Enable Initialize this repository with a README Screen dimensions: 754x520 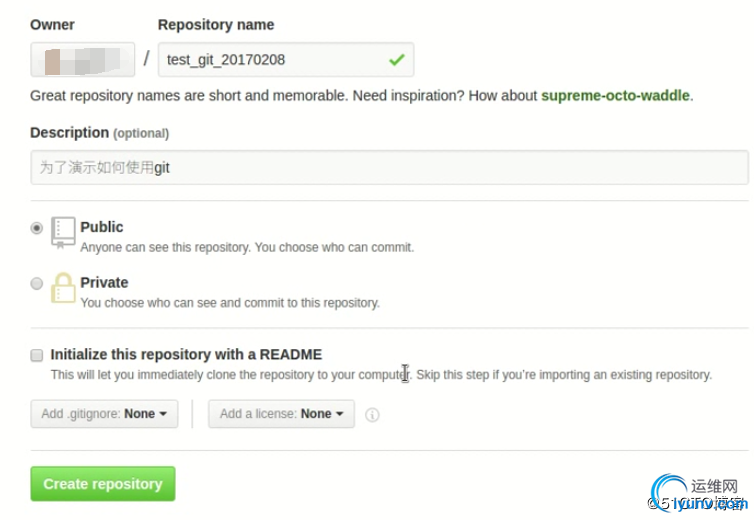(x=37, y=355)
